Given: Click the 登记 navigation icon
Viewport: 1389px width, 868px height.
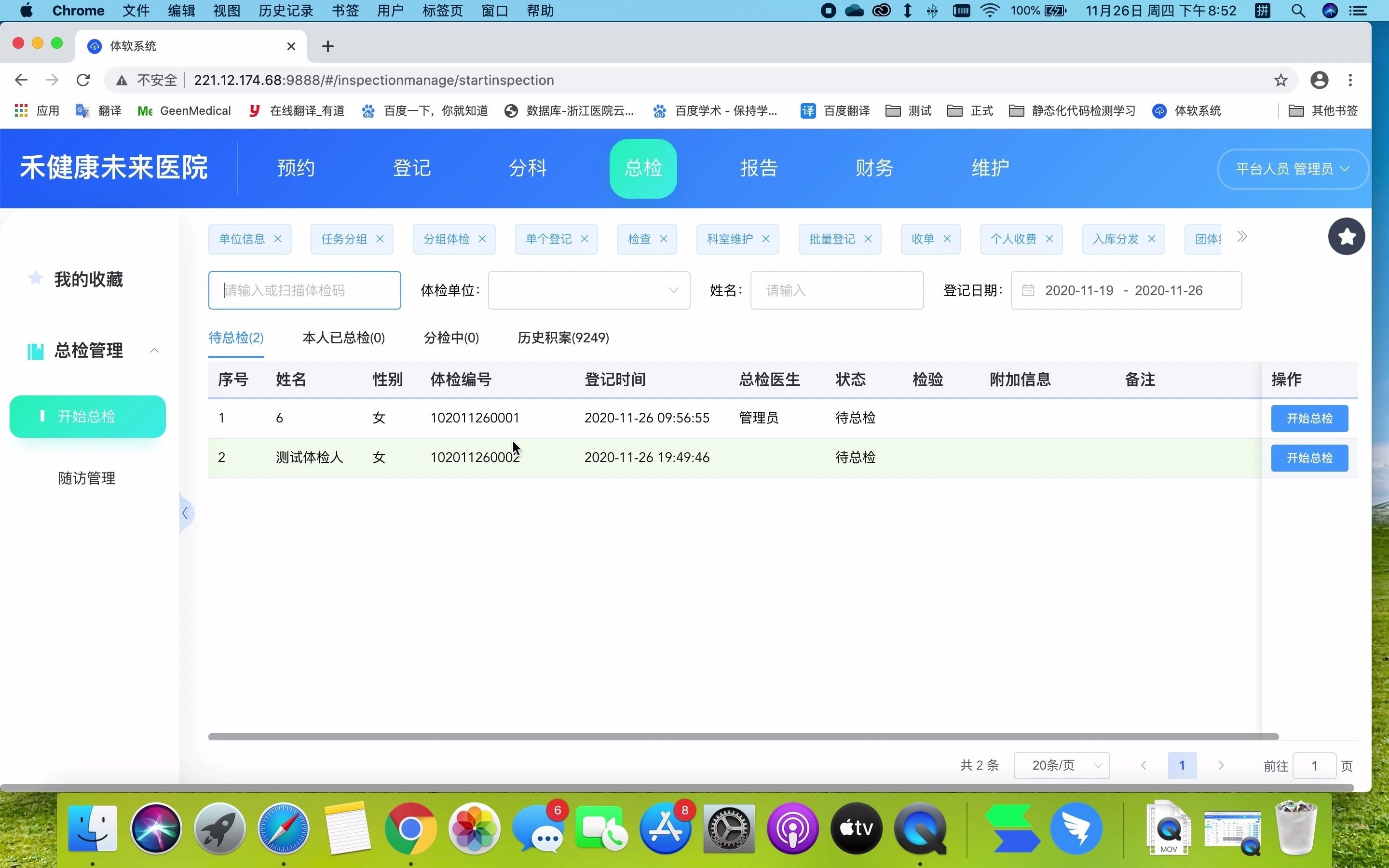Looking at the screenshot, I should (411, 168).
